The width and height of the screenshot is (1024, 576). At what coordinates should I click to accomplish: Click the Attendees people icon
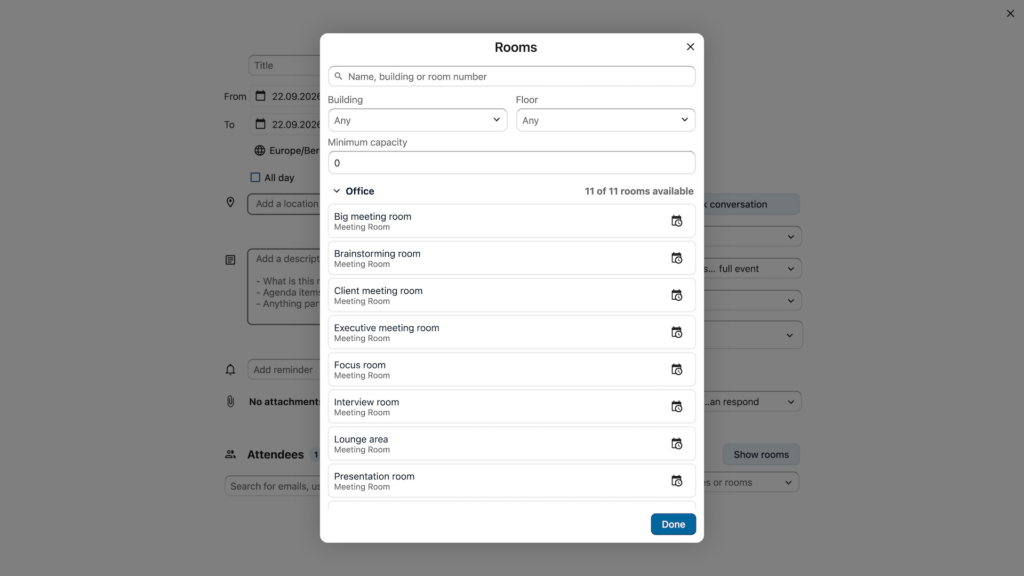pyautogui.click(x=231, y=454)
